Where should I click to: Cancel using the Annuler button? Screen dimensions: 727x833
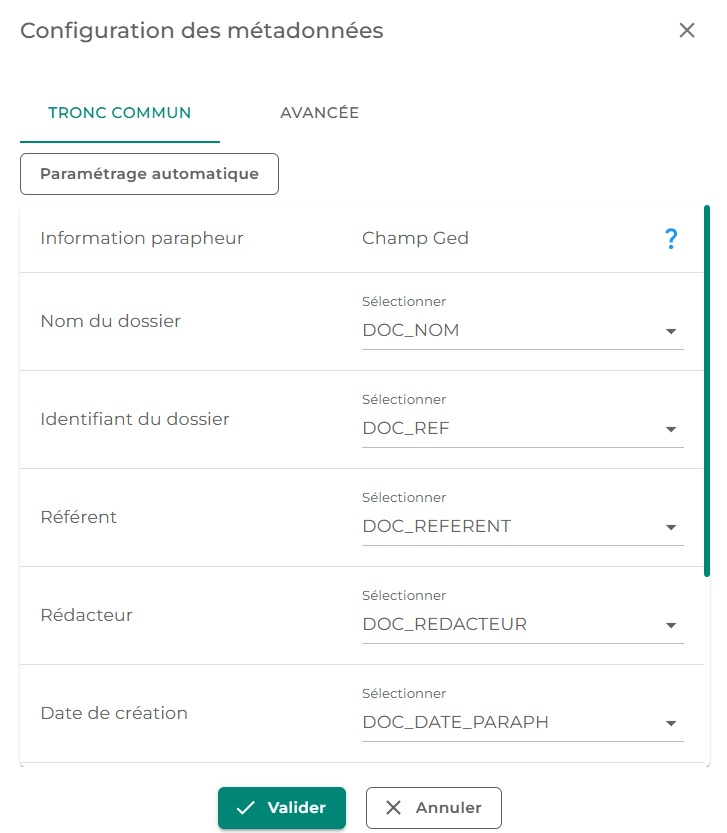point(434,808)
